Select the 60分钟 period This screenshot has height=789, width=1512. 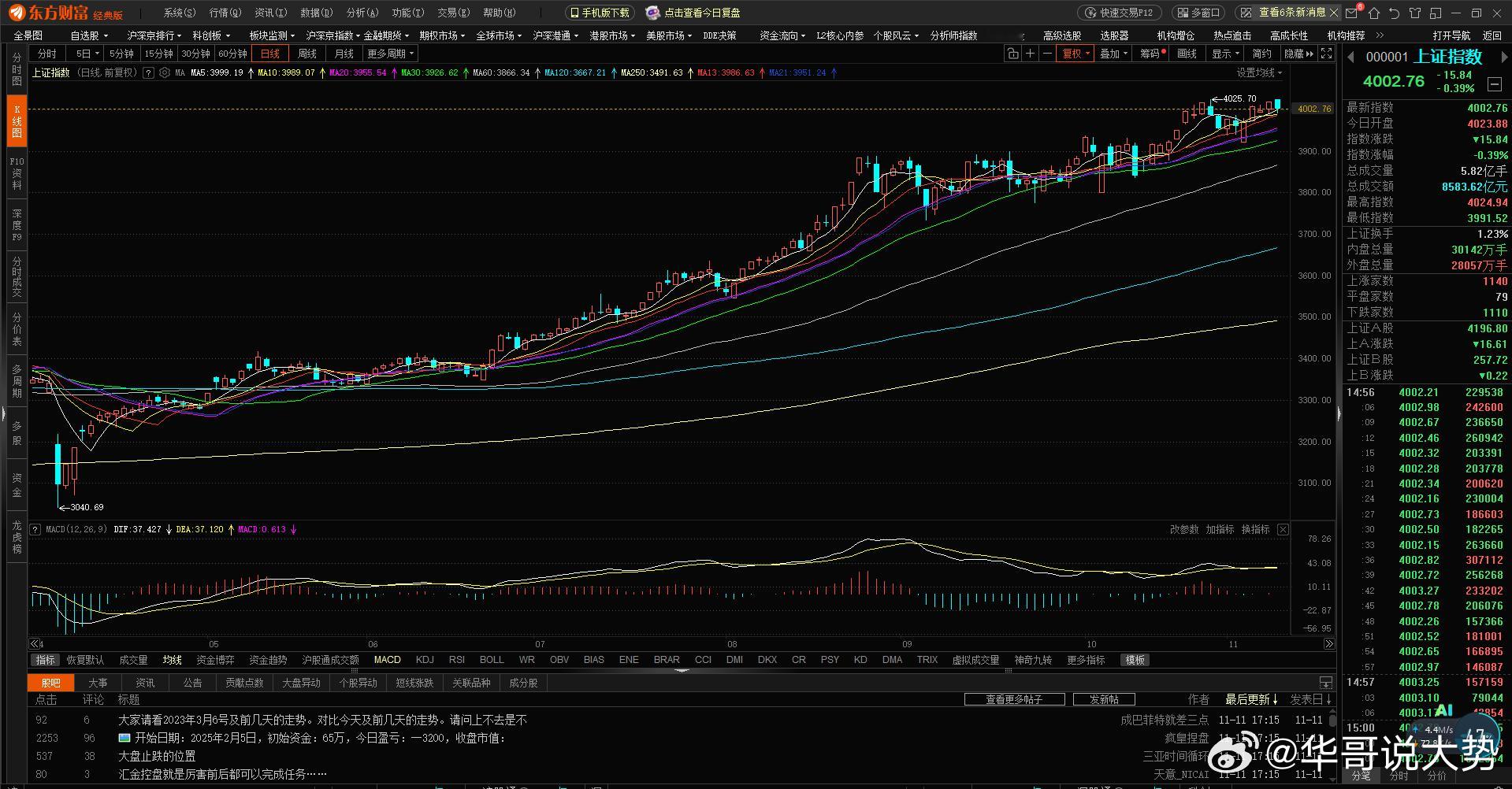pos(232,54)
